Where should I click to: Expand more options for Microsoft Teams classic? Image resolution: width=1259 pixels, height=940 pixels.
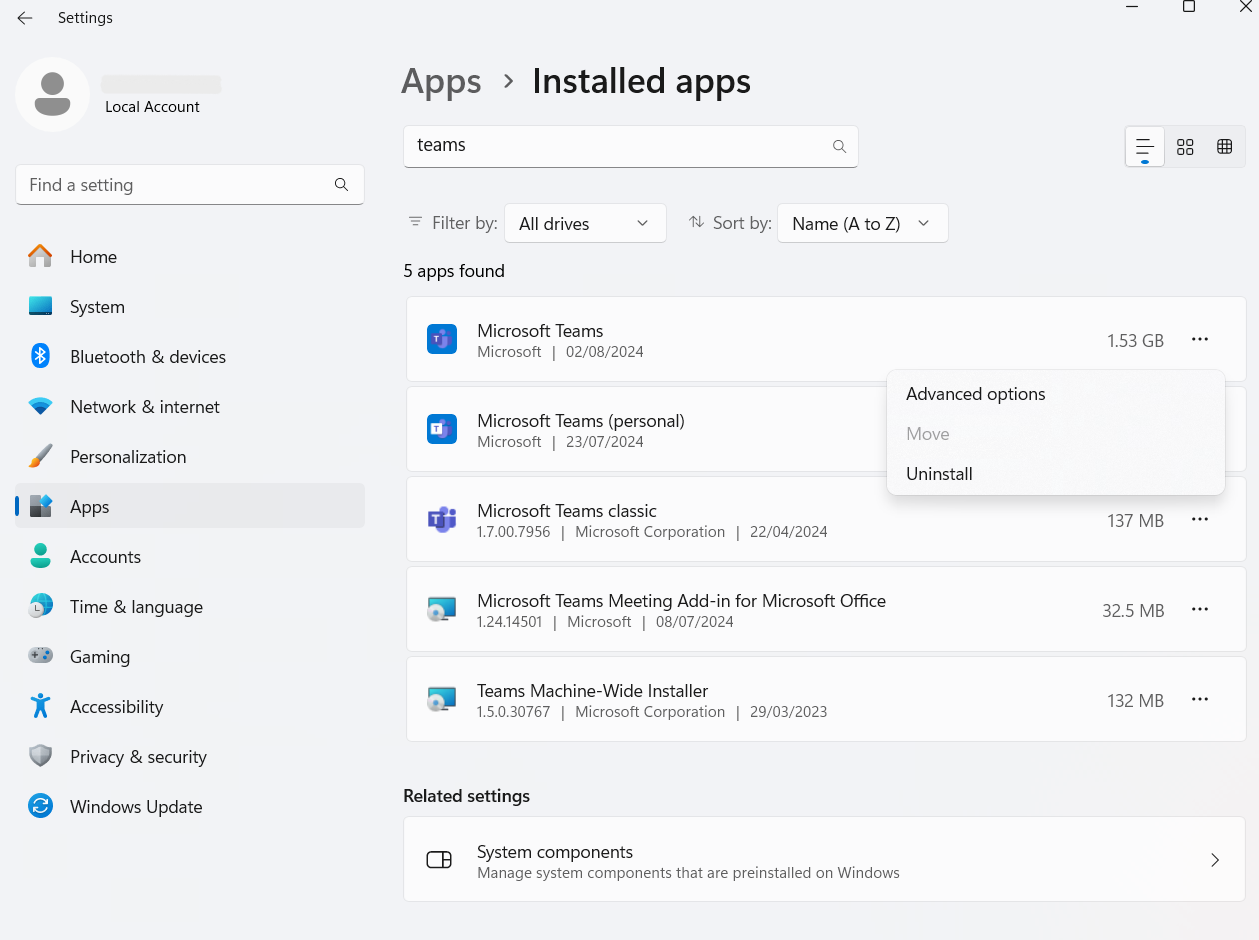(1199, 519)
